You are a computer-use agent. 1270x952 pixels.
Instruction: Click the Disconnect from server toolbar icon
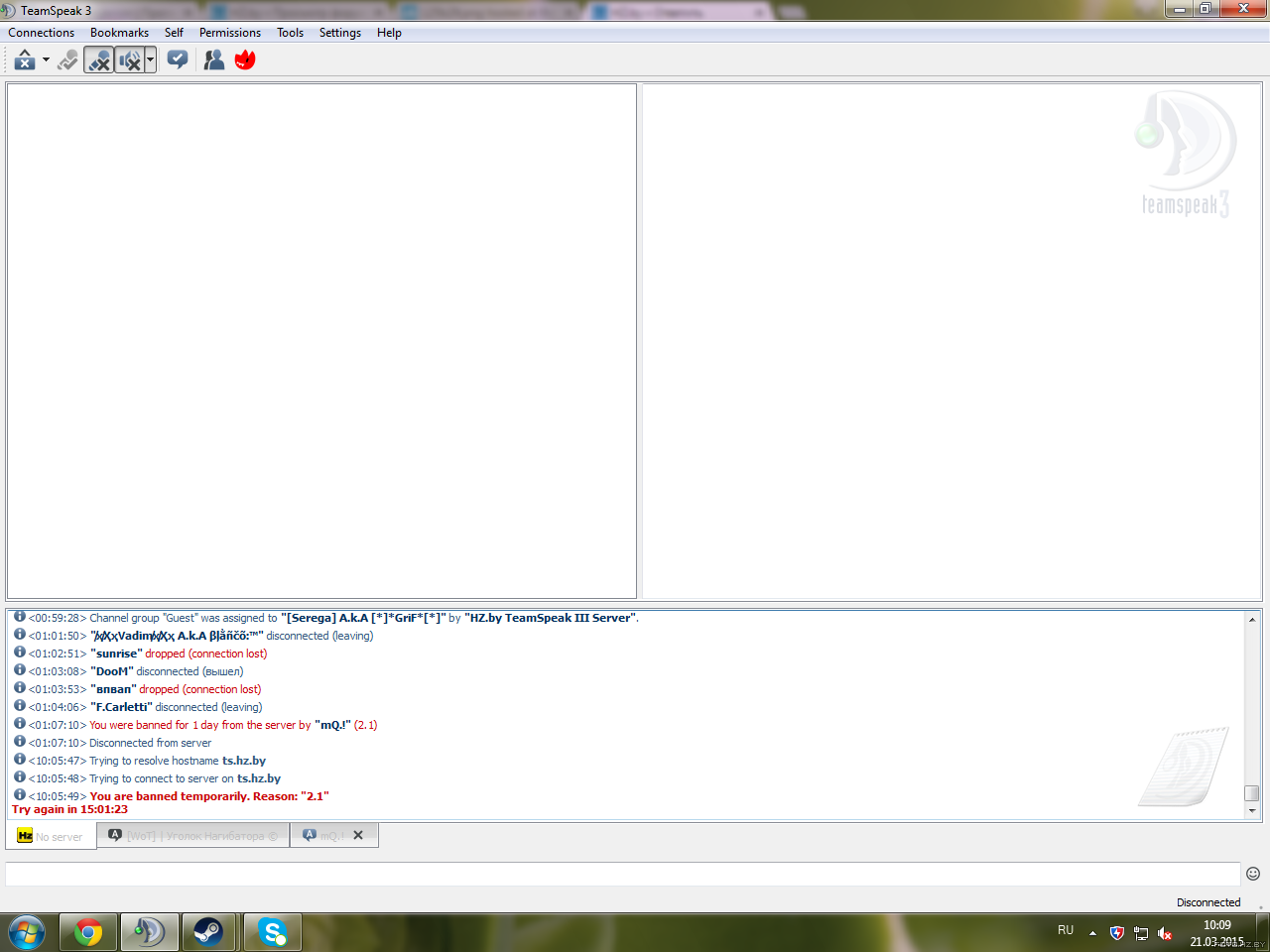(x=25, y=60)
